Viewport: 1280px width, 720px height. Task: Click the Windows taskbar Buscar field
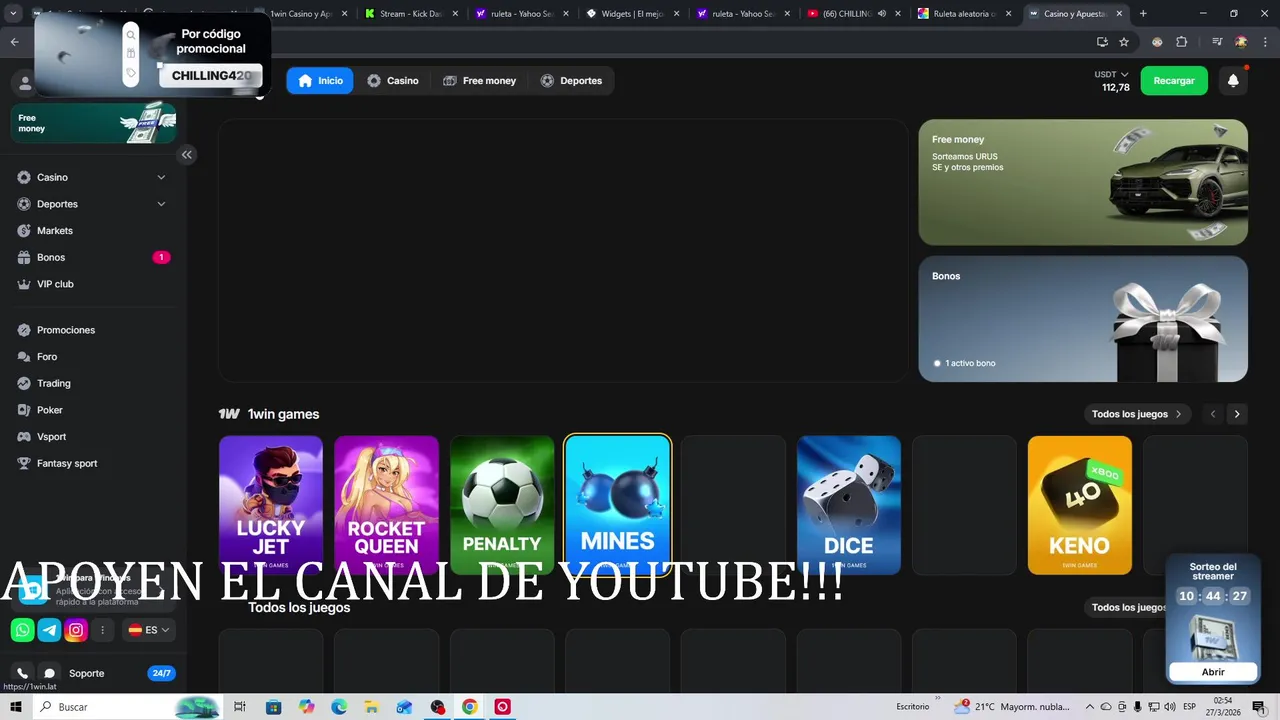point(127,707)
